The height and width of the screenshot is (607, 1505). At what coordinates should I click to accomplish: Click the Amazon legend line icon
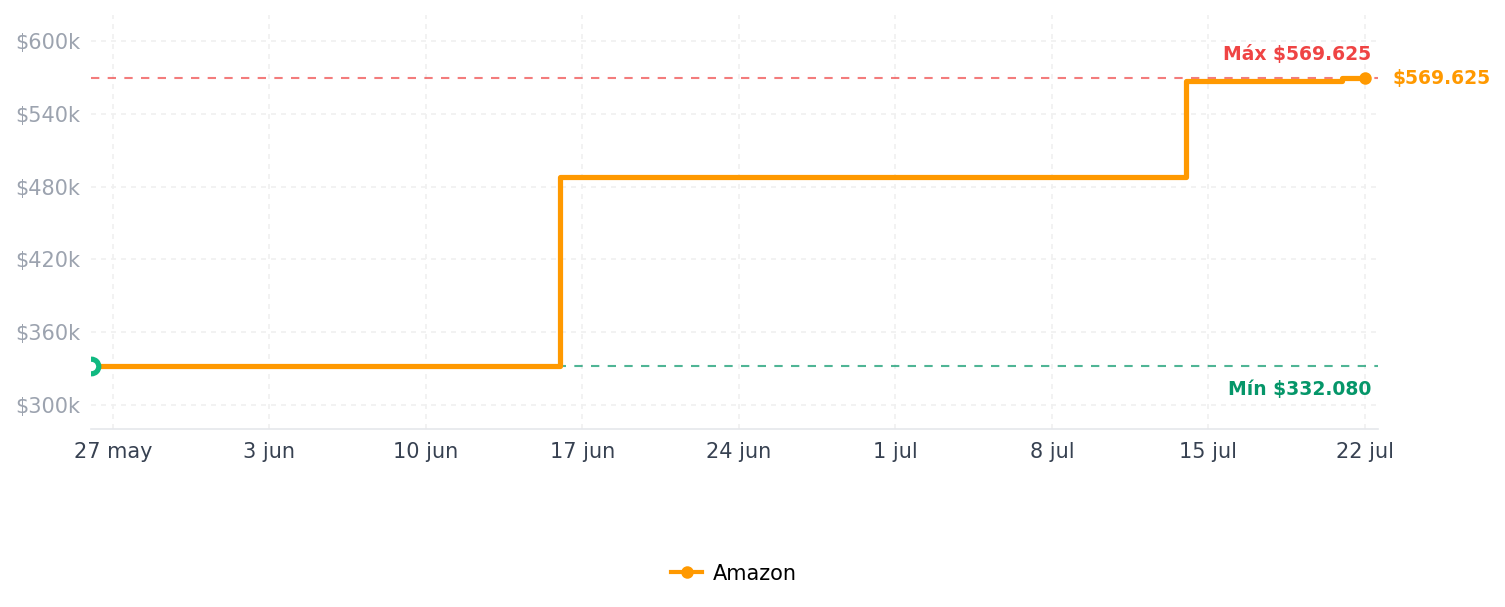point(687,573)
